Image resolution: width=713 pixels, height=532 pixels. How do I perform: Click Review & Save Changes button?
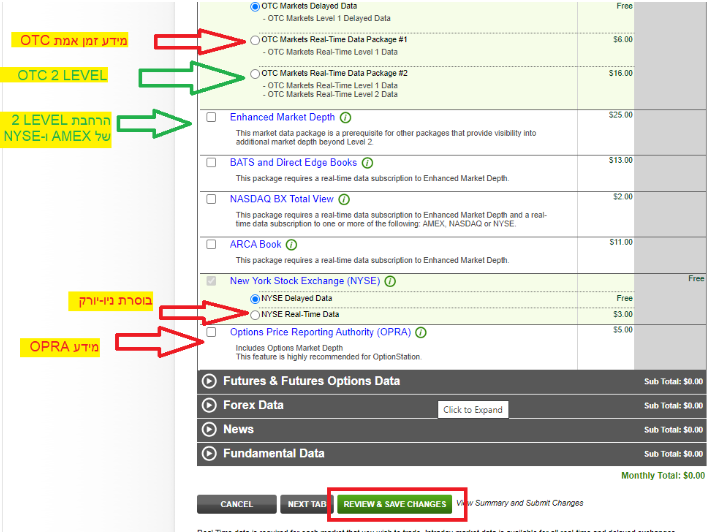point(395,504)
